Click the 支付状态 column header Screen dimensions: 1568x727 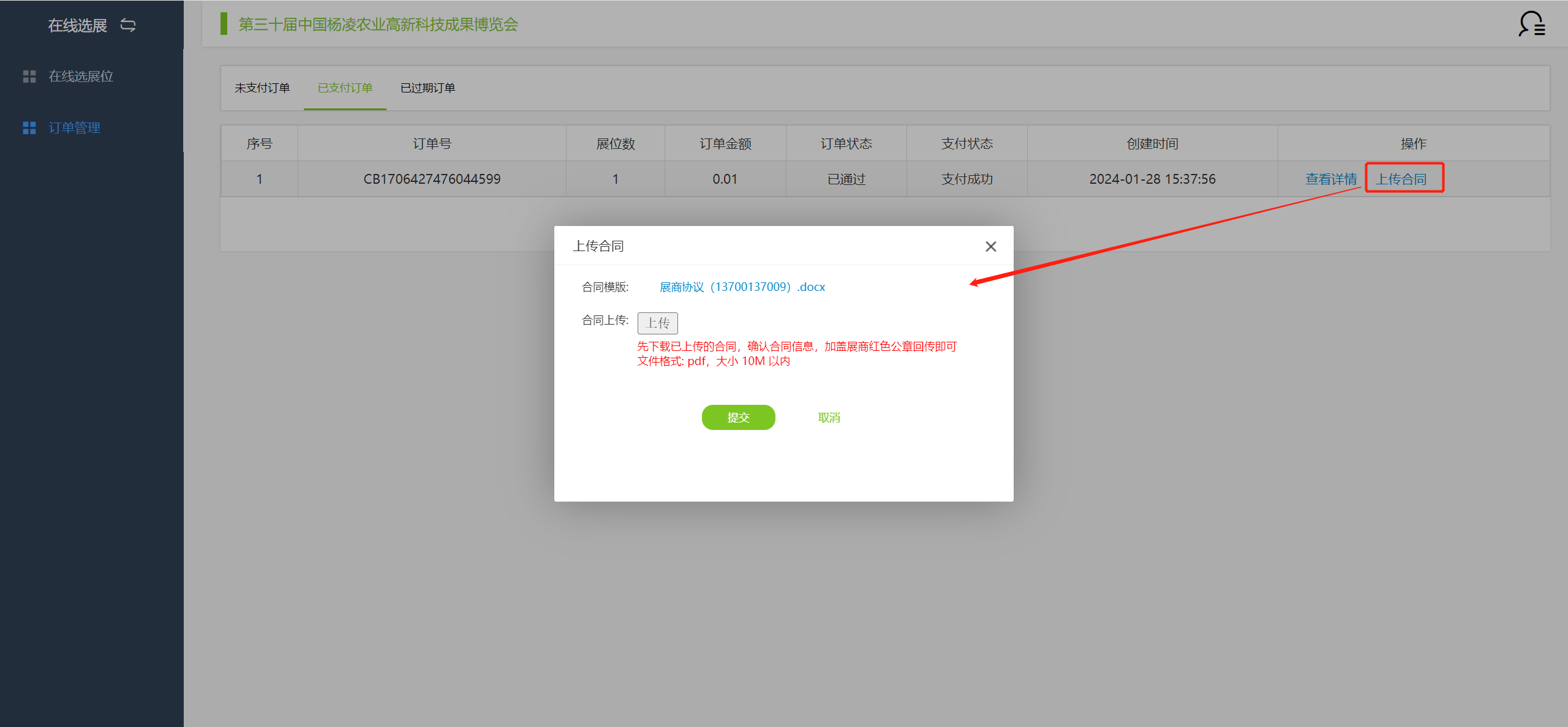967,143
